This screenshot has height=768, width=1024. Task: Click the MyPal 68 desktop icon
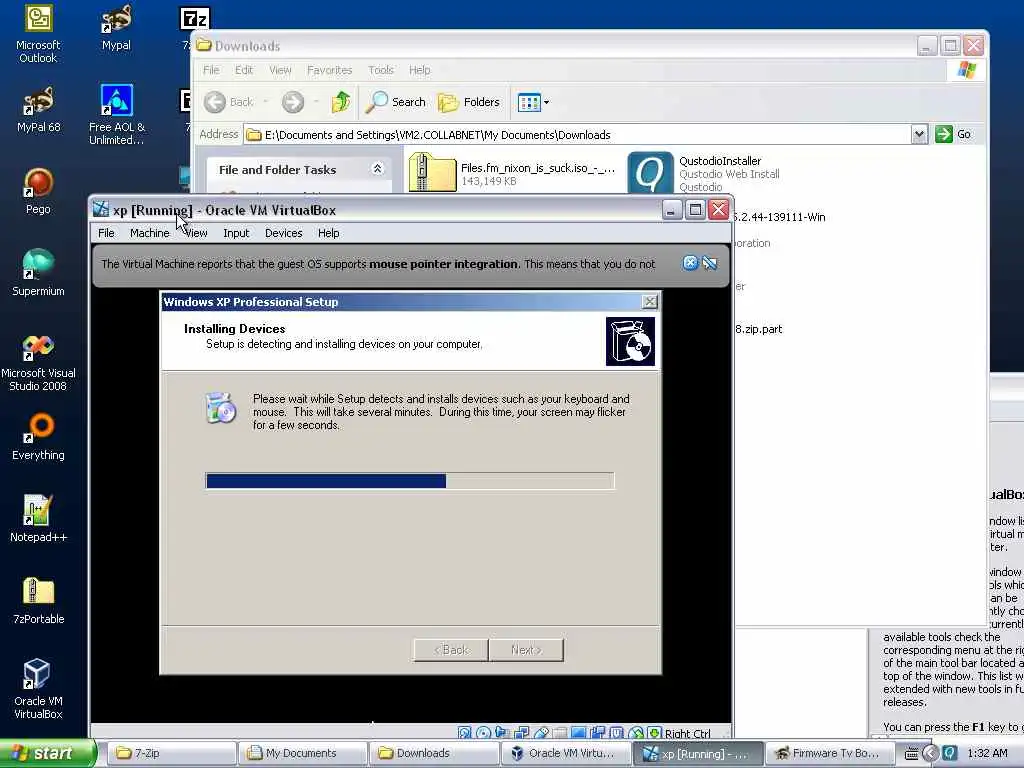(x=38, y=110)
